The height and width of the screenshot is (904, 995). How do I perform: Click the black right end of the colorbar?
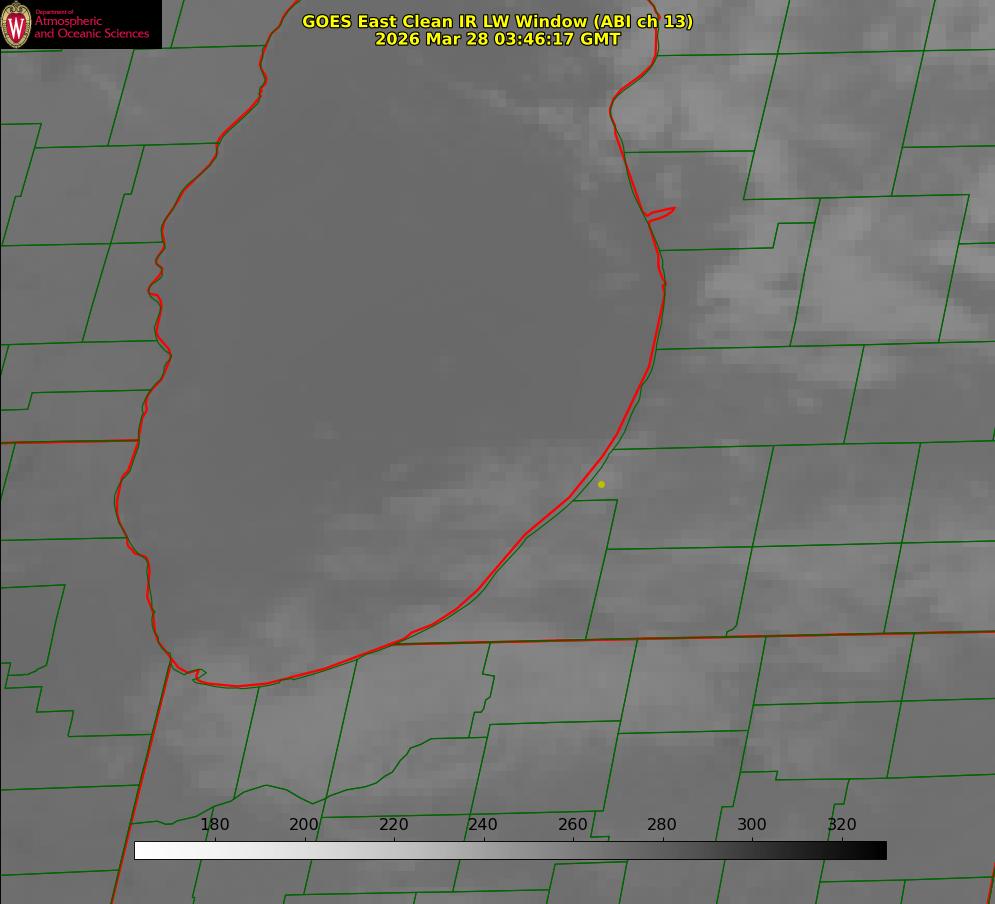(x=880, y=850)
